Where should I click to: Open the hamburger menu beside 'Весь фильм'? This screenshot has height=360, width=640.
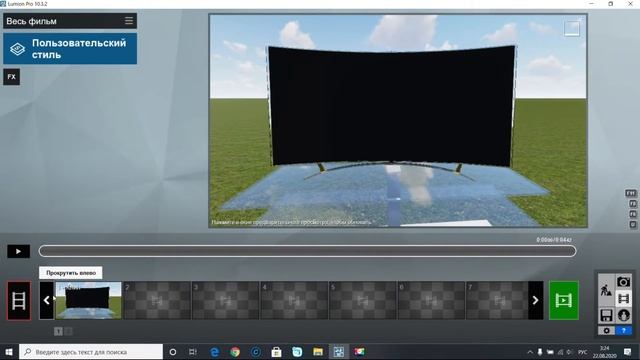coord(129,21)
